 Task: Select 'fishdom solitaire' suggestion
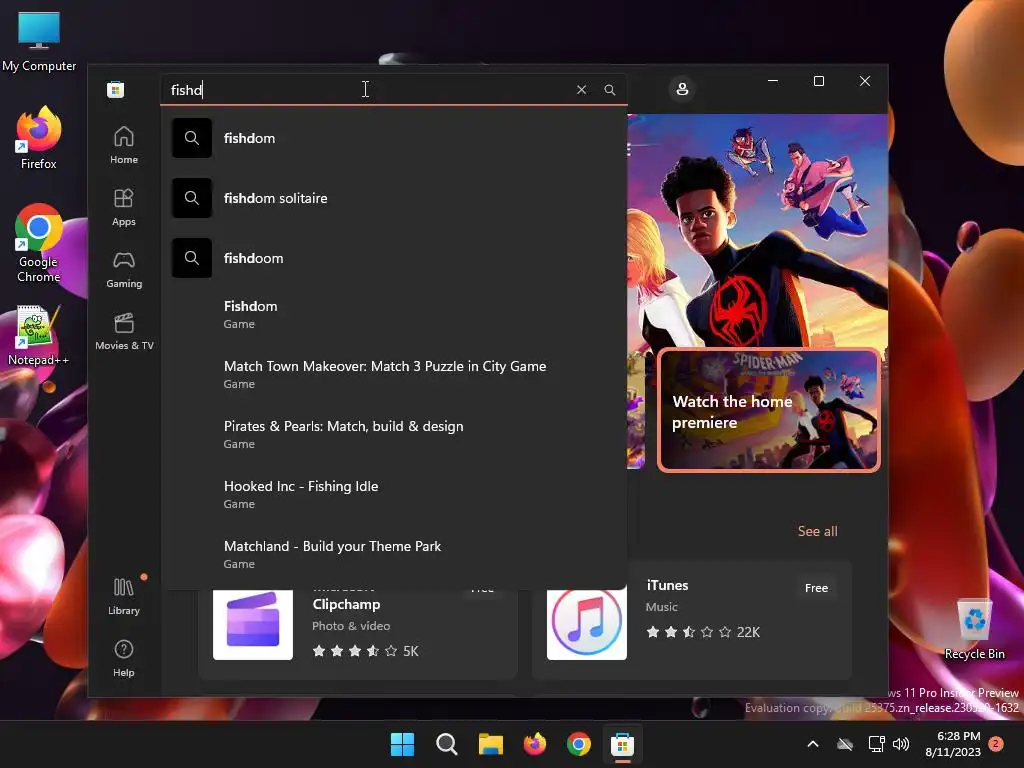tap(394, 198)
